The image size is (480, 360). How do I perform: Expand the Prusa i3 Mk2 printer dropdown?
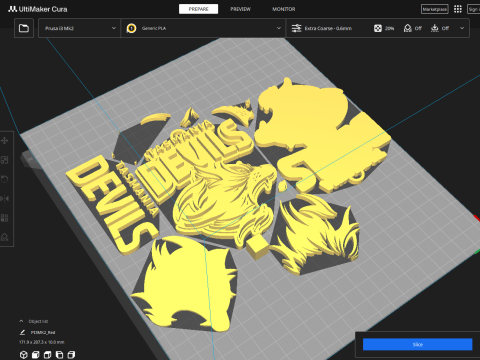pos(79,28)
